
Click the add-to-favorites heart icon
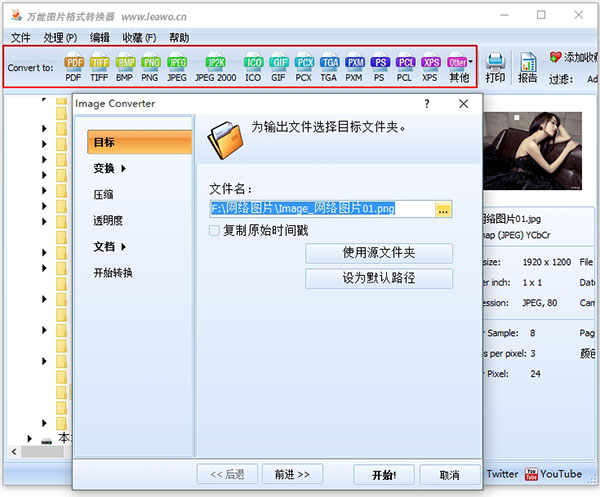(555, 57)
